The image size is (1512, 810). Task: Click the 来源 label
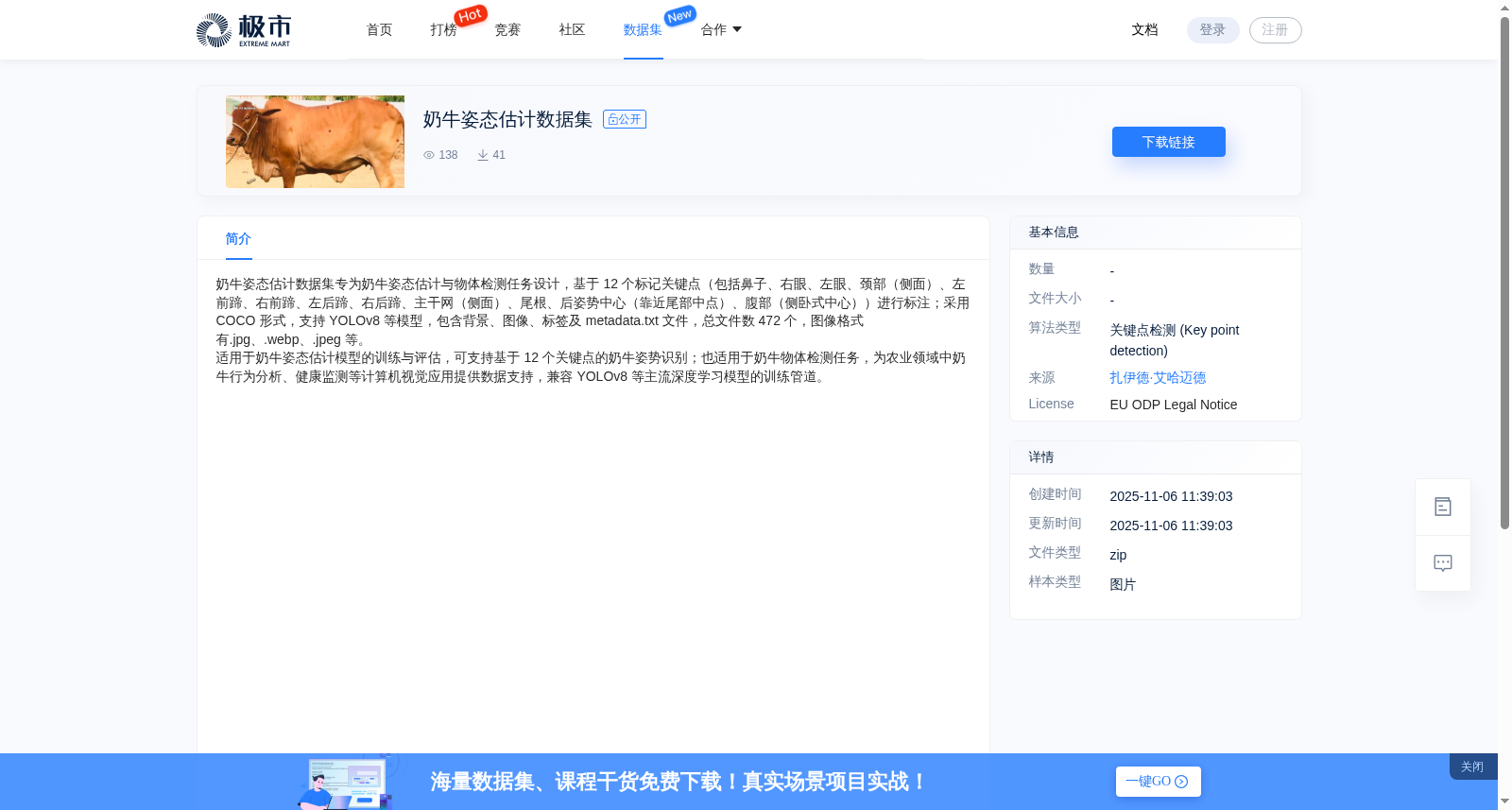tap(1041, 378)
